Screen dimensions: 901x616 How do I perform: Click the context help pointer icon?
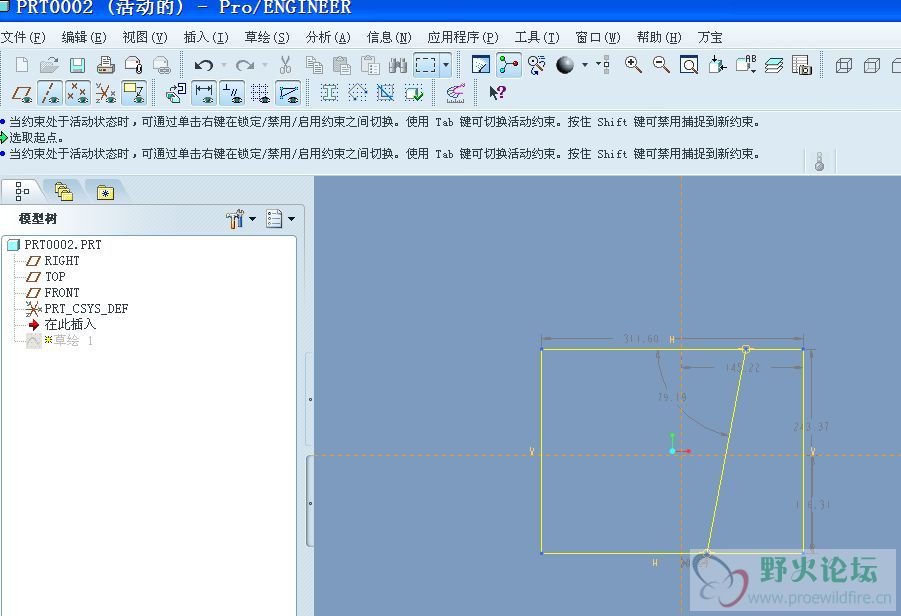[496, 93]
